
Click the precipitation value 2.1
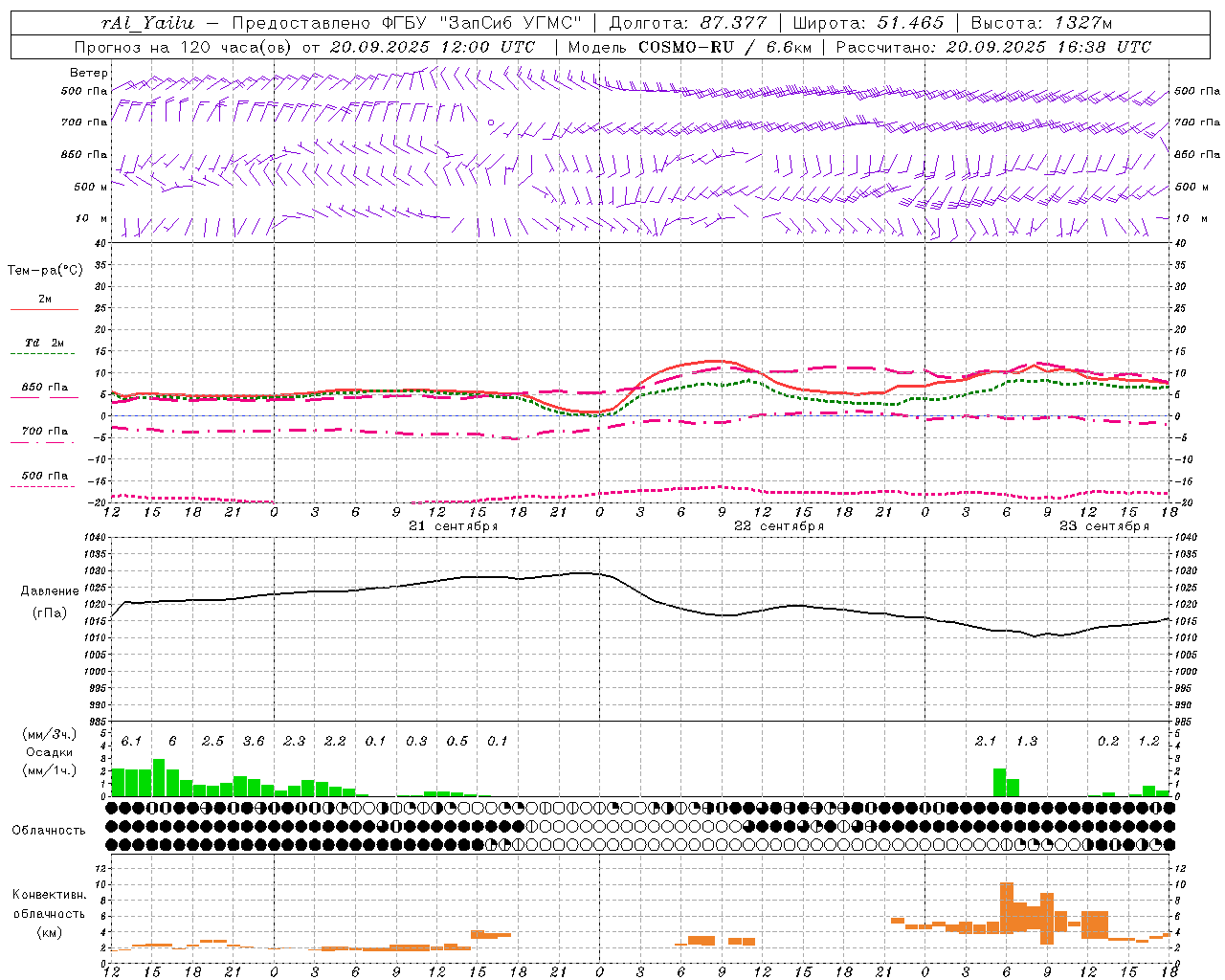click(986, 742)
